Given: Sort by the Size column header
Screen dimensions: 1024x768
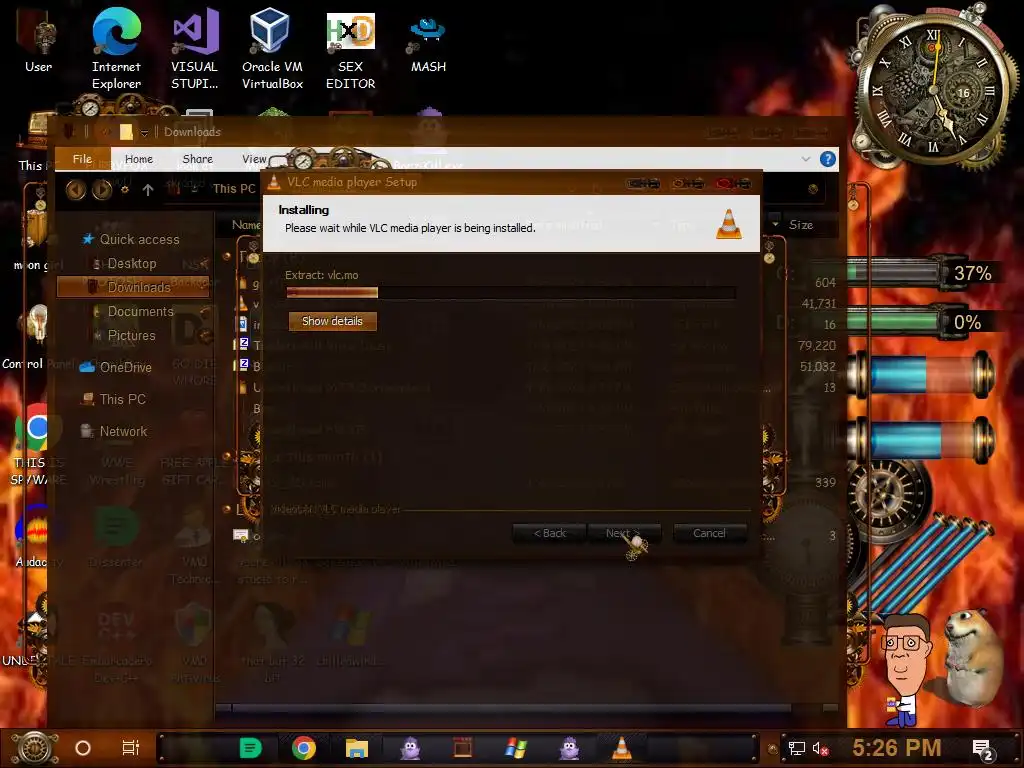Looking at the screenshot, I should 801,225.
